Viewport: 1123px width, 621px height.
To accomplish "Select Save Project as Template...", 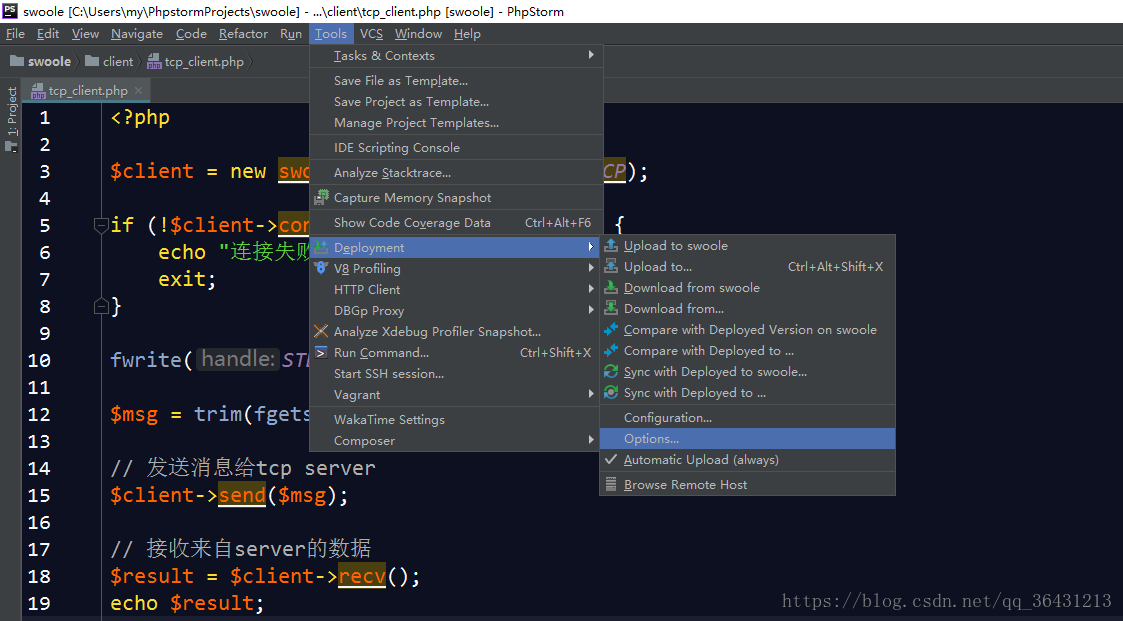I will click(456, 102).
